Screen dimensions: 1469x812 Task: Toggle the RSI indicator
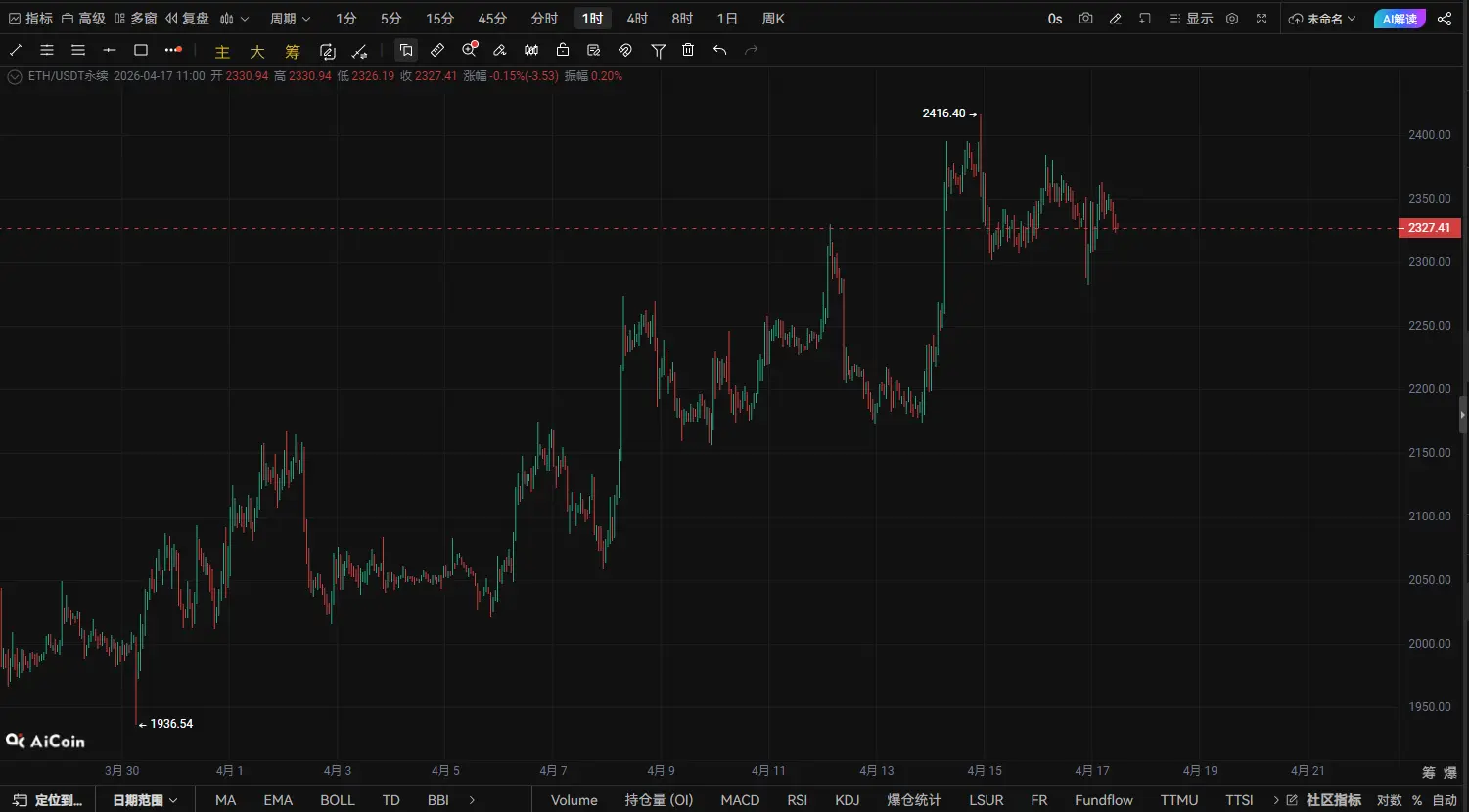coord(798,800)
